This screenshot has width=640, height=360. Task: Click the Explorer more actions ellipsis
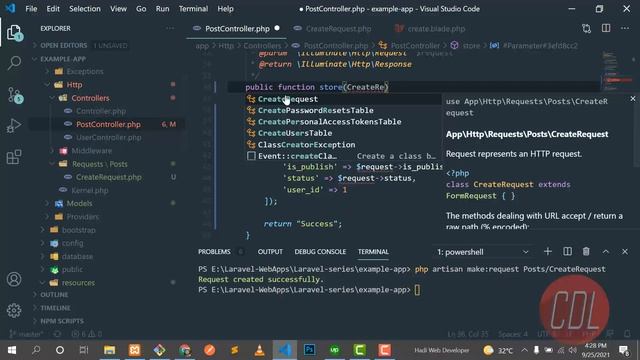(x=170, y=28)
